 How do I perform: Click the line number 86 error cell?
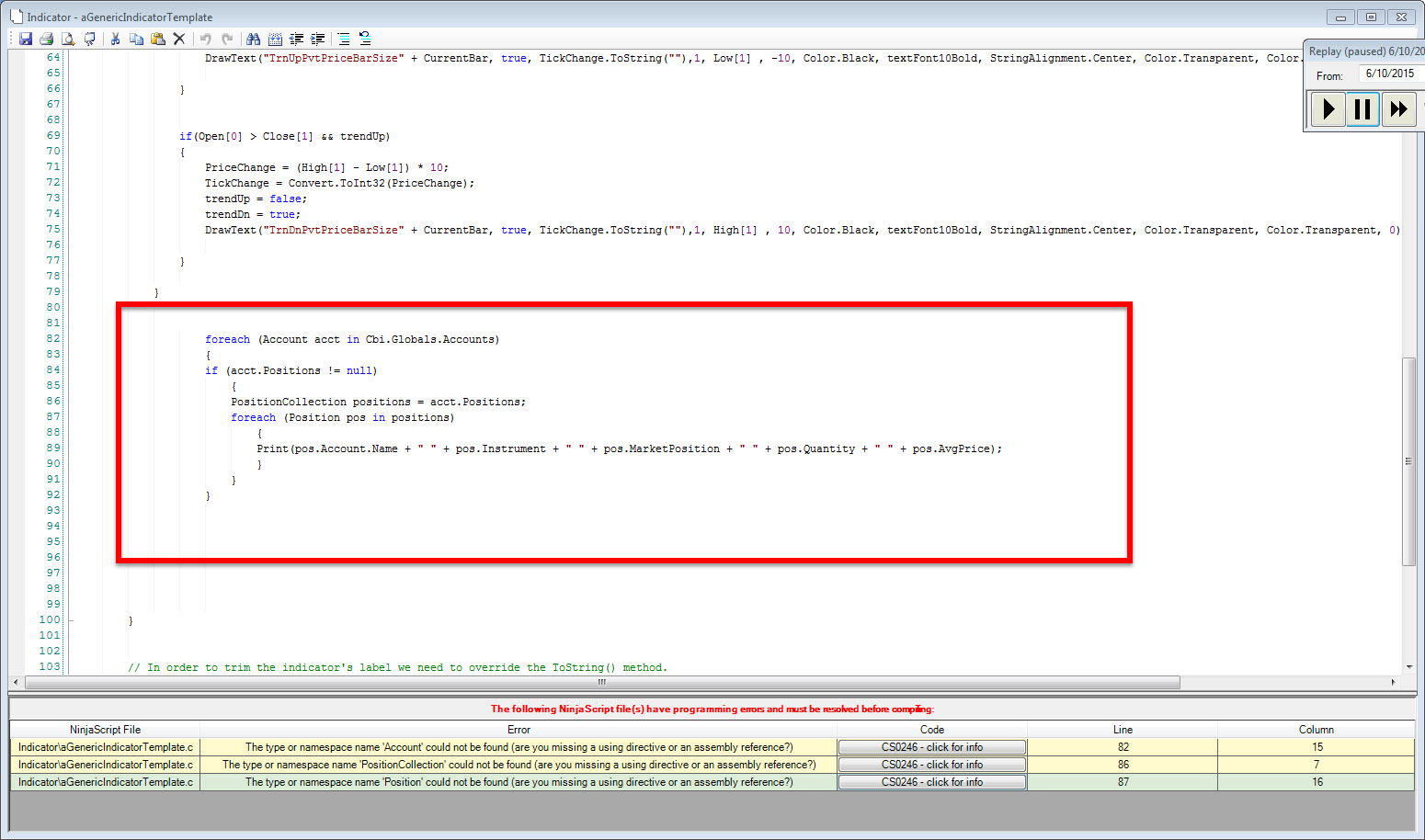pos(1123,765)
